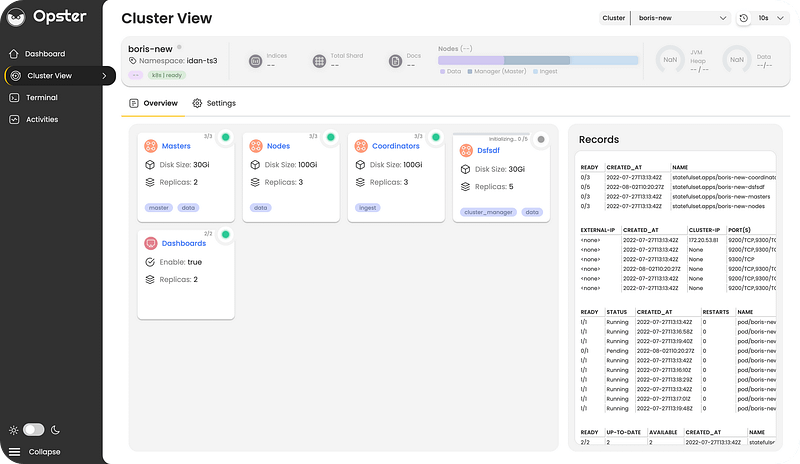Image resolution: width=800 pixels, height=464 pixels.
Task: Click the namespace tag icon
Action: click(x=133, y=61)
